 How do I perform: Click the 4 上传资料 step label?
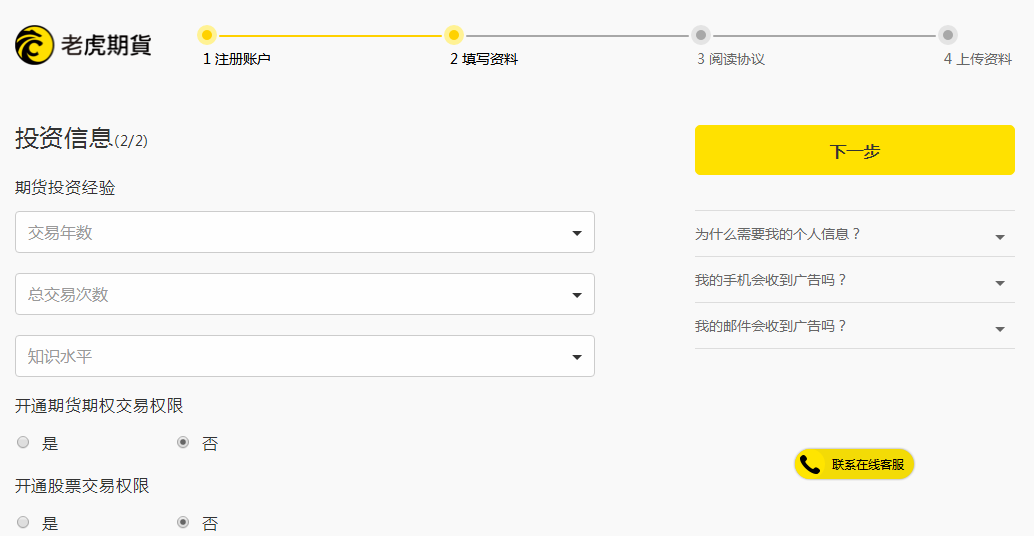click(x=978, y=59)
